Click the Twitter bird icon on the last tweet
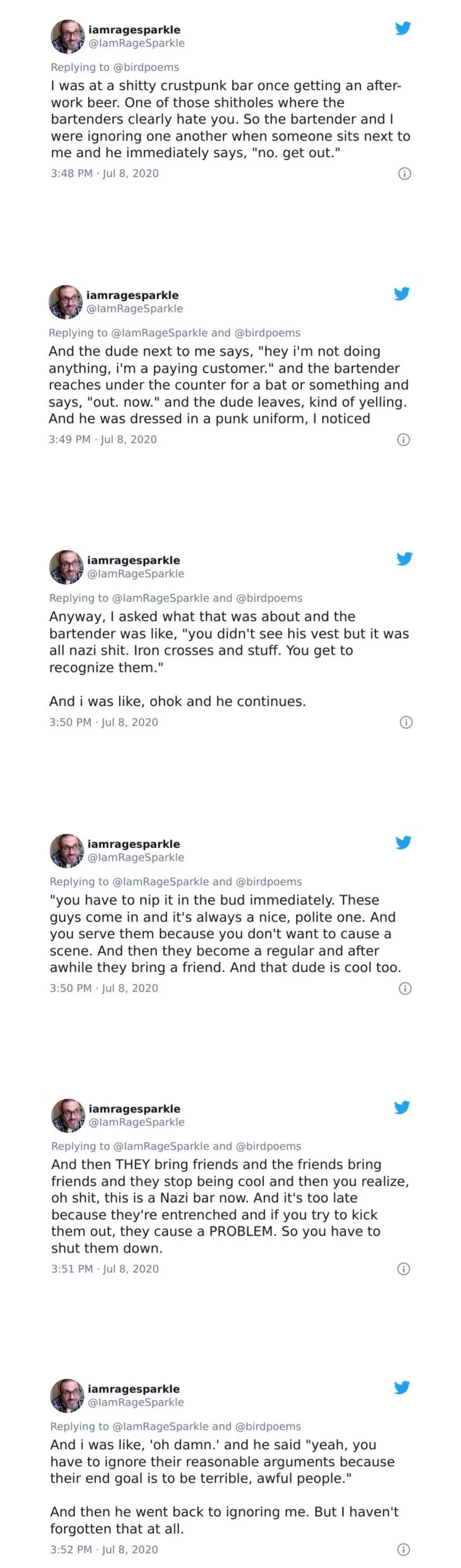Image resolution: width=461 pixels, height=1568 pixels. 402,1387
